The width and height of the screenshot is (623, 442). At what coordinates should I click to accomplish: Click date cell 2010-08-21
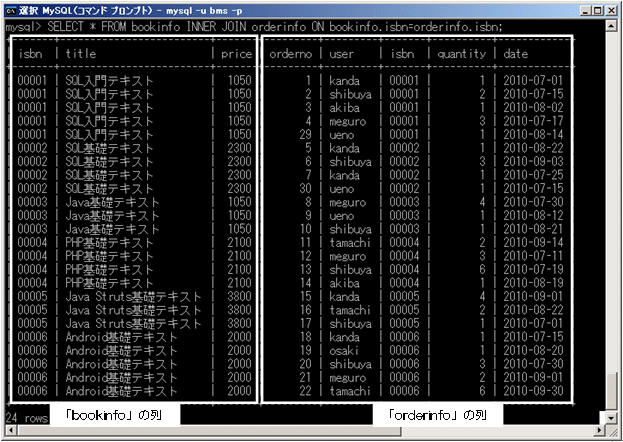[533, 229]
